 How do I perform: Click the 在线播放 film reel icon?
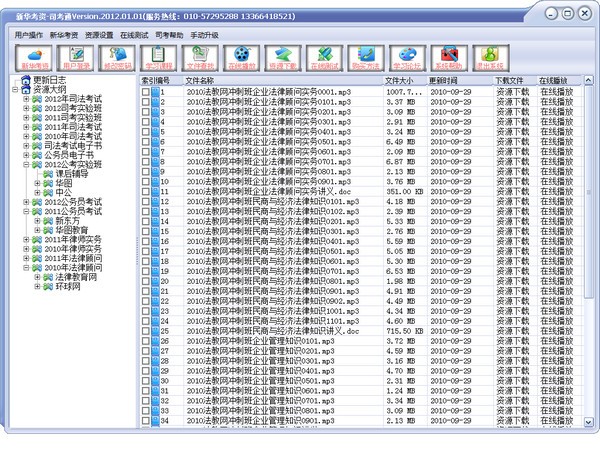tap(241, 56)
